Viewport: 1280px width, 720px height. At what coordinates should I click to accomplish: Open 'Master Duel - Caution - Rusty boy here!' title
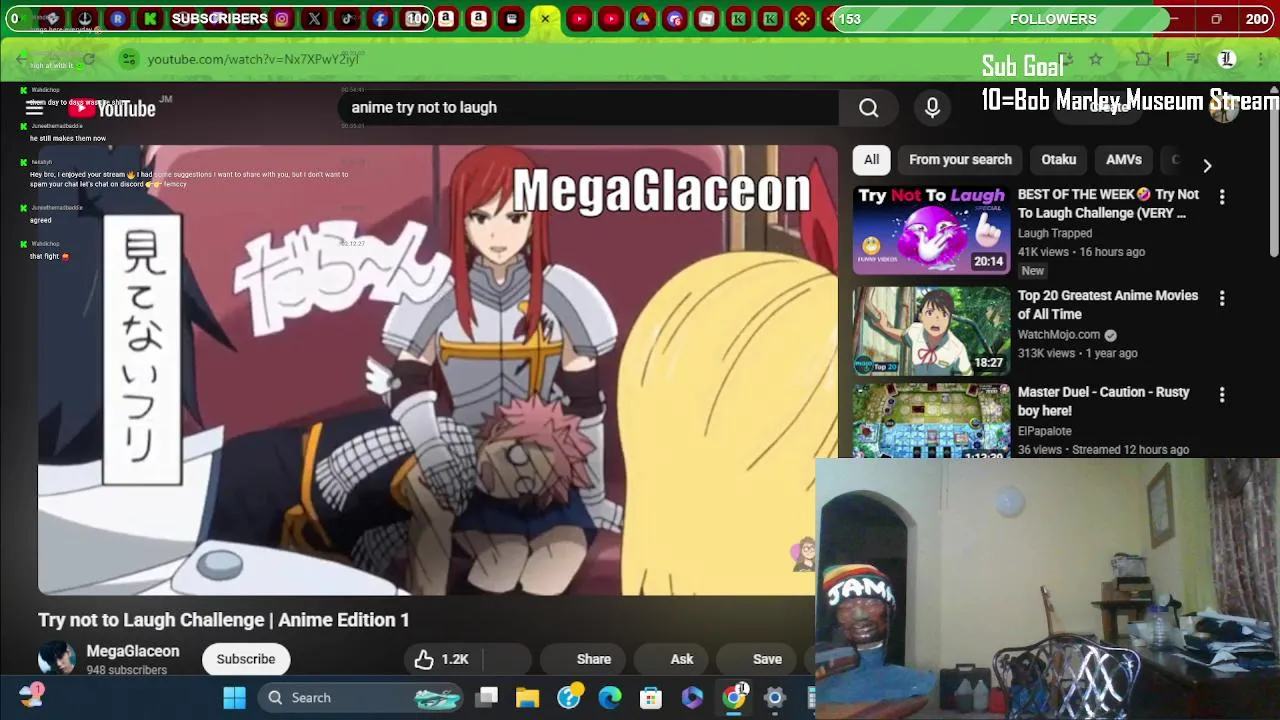coord(1104,401)
